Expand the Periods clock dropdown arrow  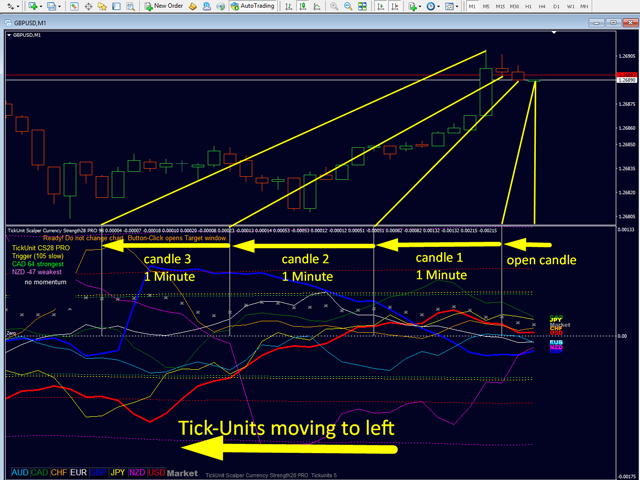(438, 7)
